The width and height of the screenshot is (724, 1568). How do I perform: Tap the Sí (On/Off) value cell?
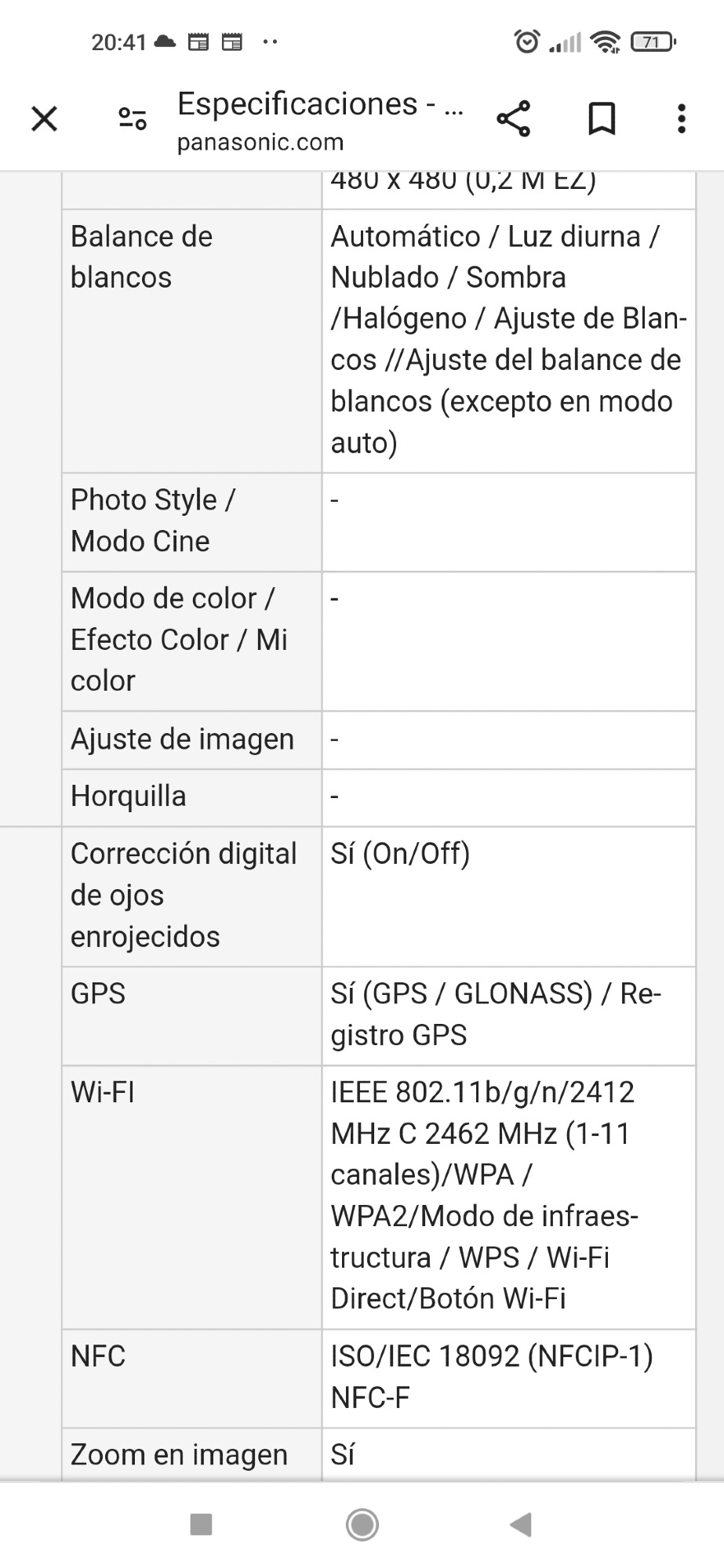click(x=400, y=854)
